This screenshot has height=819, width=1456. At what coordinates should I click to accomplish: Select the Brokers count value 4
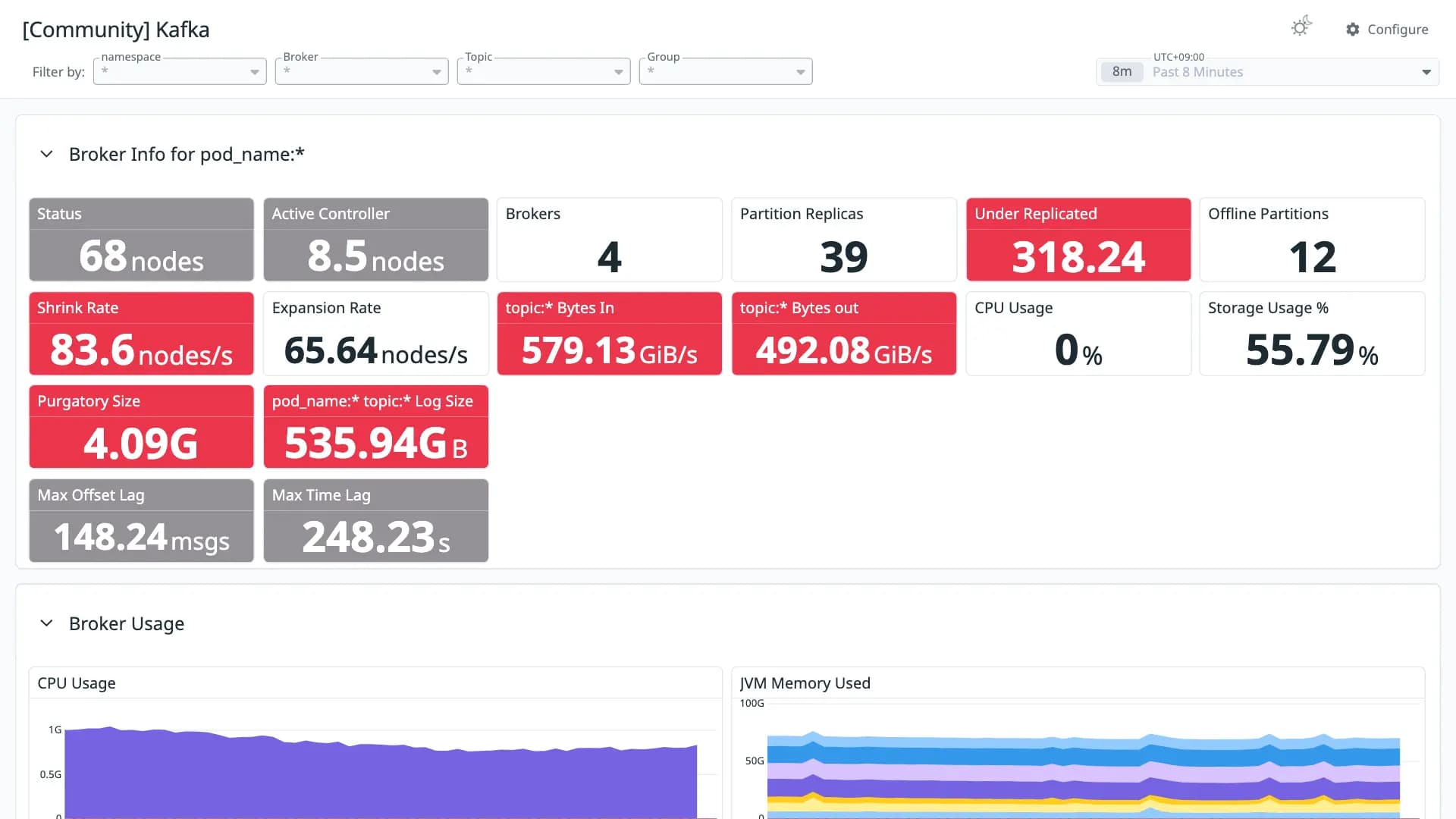tap(610, 257)
